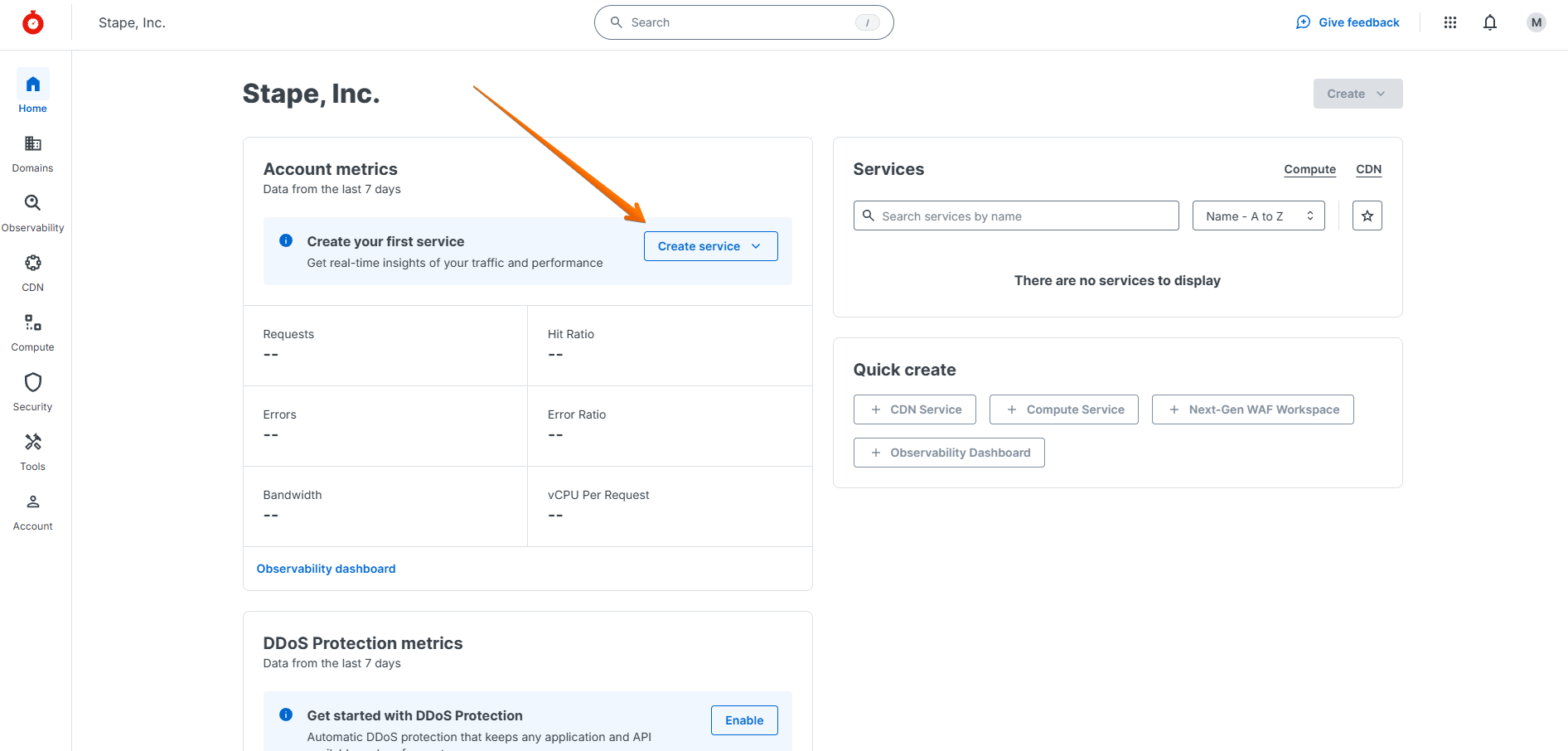This screenshot has width=1568, height=751.
Task: Quick create an Observability Dashboard
Action: [949, 453]
